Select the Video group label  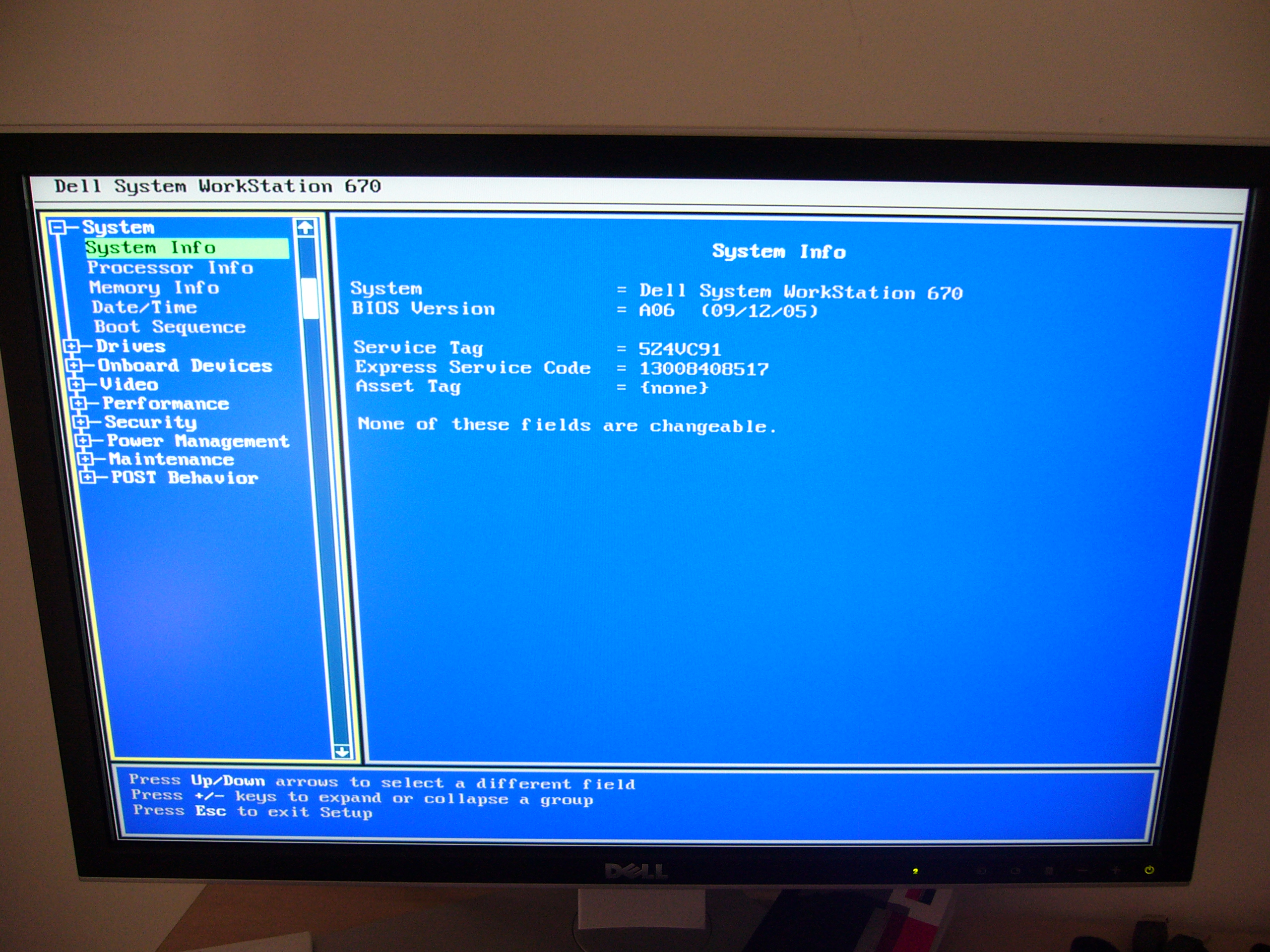129,384
